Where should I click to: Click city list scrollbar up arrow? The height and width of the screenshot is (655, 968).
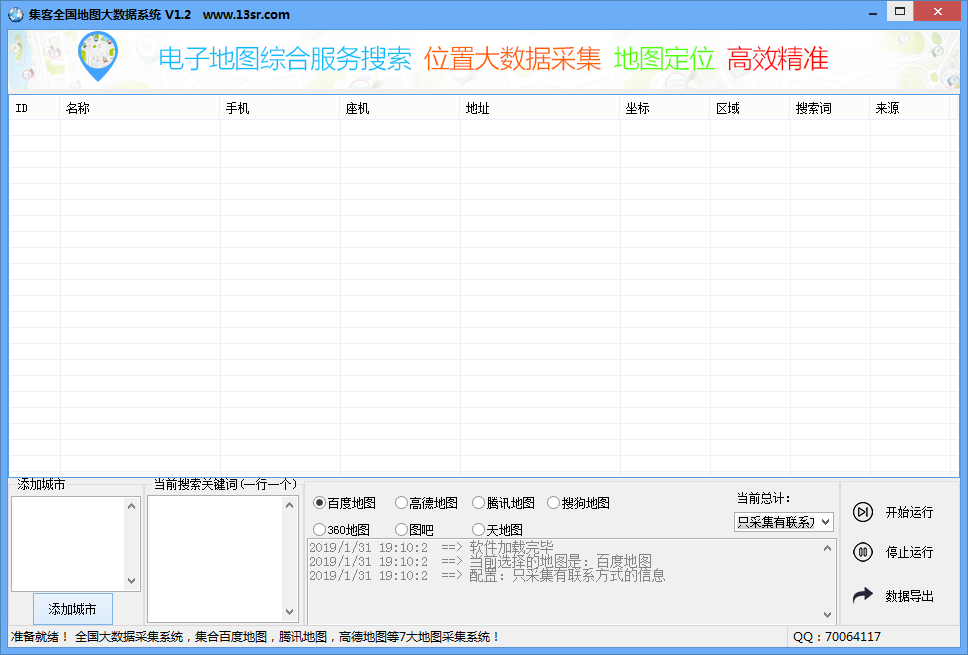point(131,506)
